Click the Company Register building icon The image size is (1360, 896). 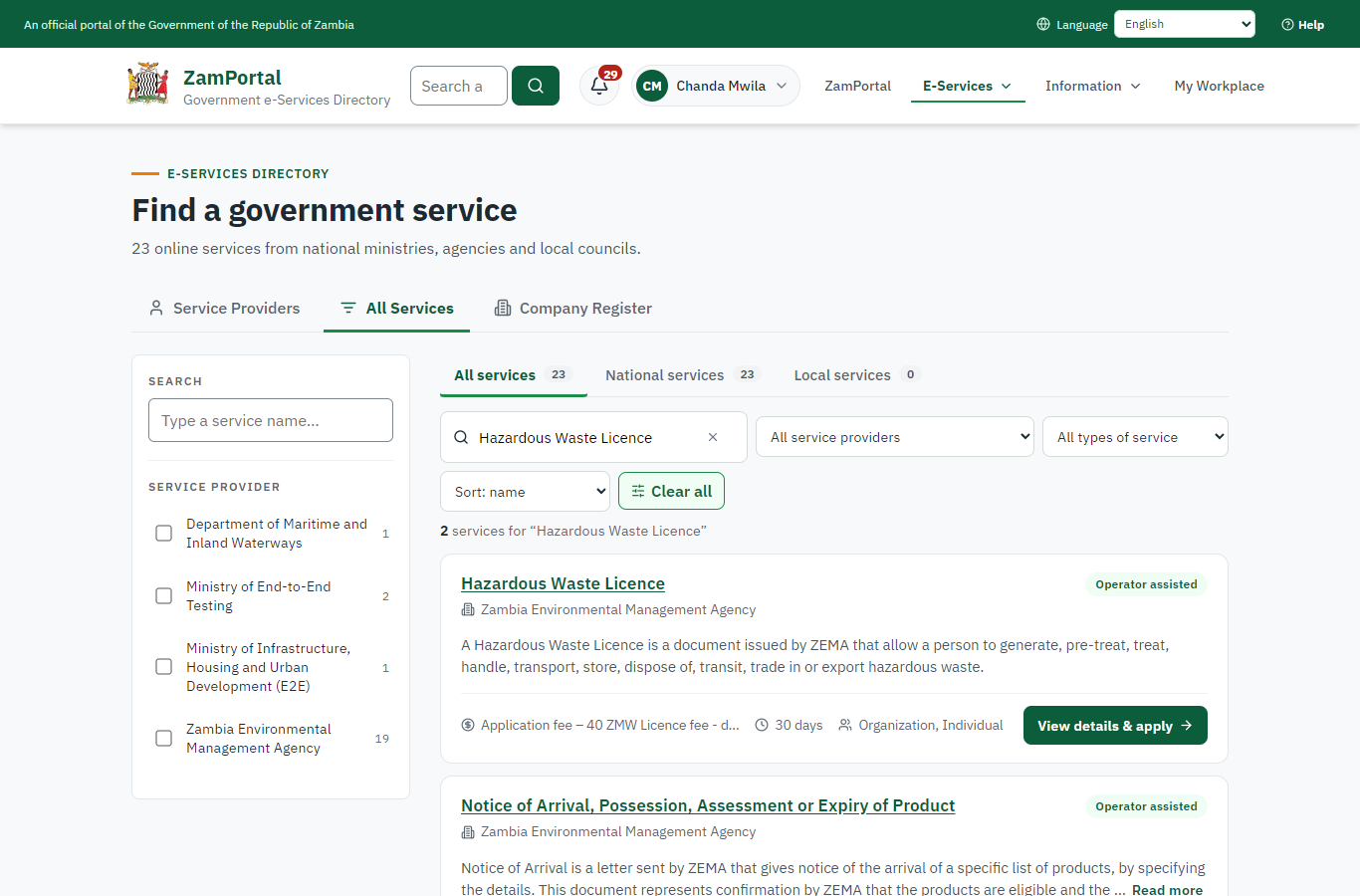(x=503, y=309)
